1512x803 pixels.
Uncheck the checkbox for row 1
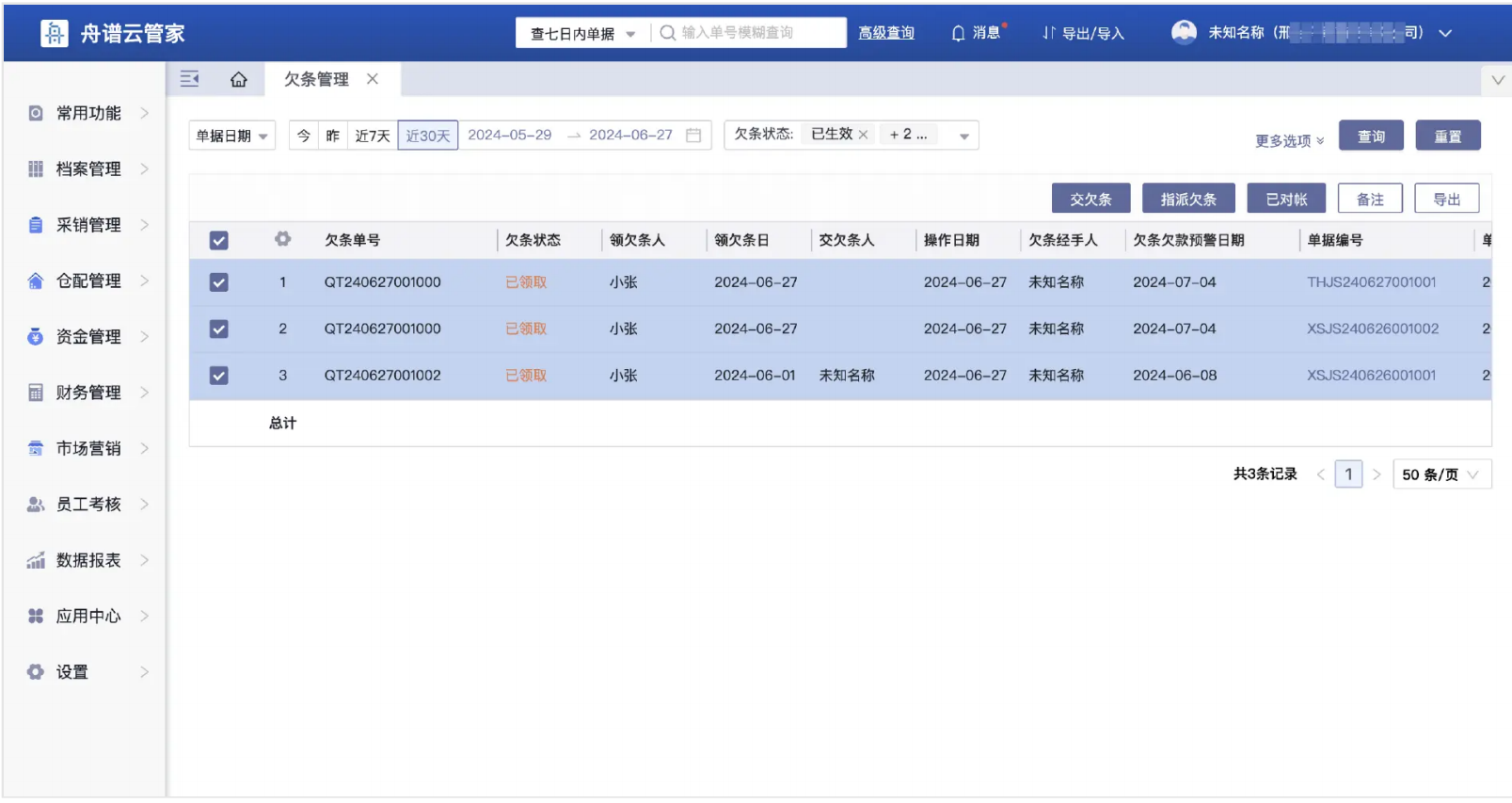point(219,282)
